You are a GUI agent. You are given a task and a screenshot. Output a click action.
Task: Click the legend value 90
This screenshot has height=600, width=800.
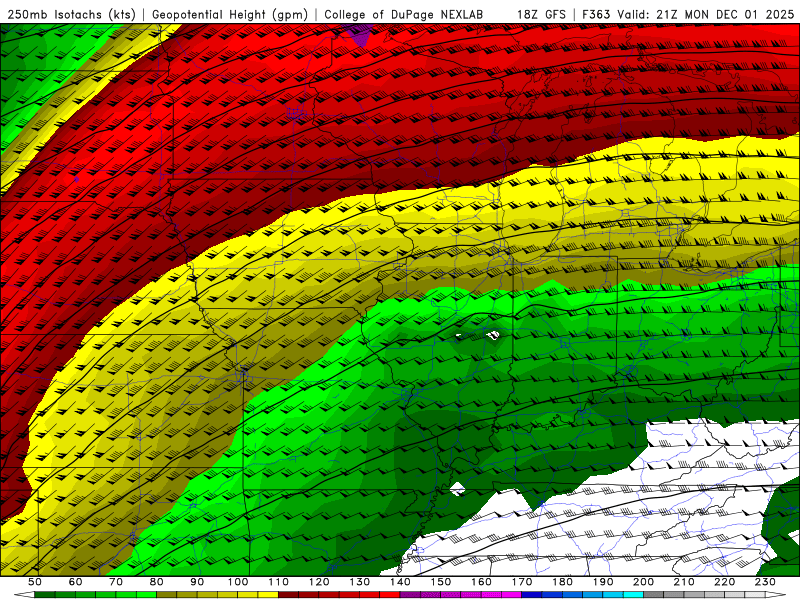pyautogui.click(x=197, y=582)
